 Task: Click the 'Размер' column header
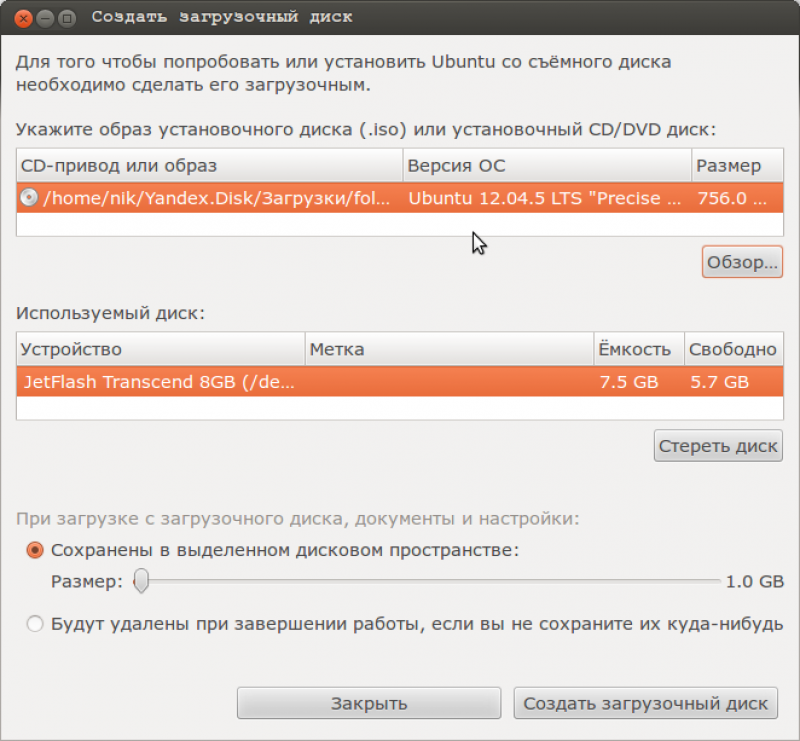pos(738,165)
